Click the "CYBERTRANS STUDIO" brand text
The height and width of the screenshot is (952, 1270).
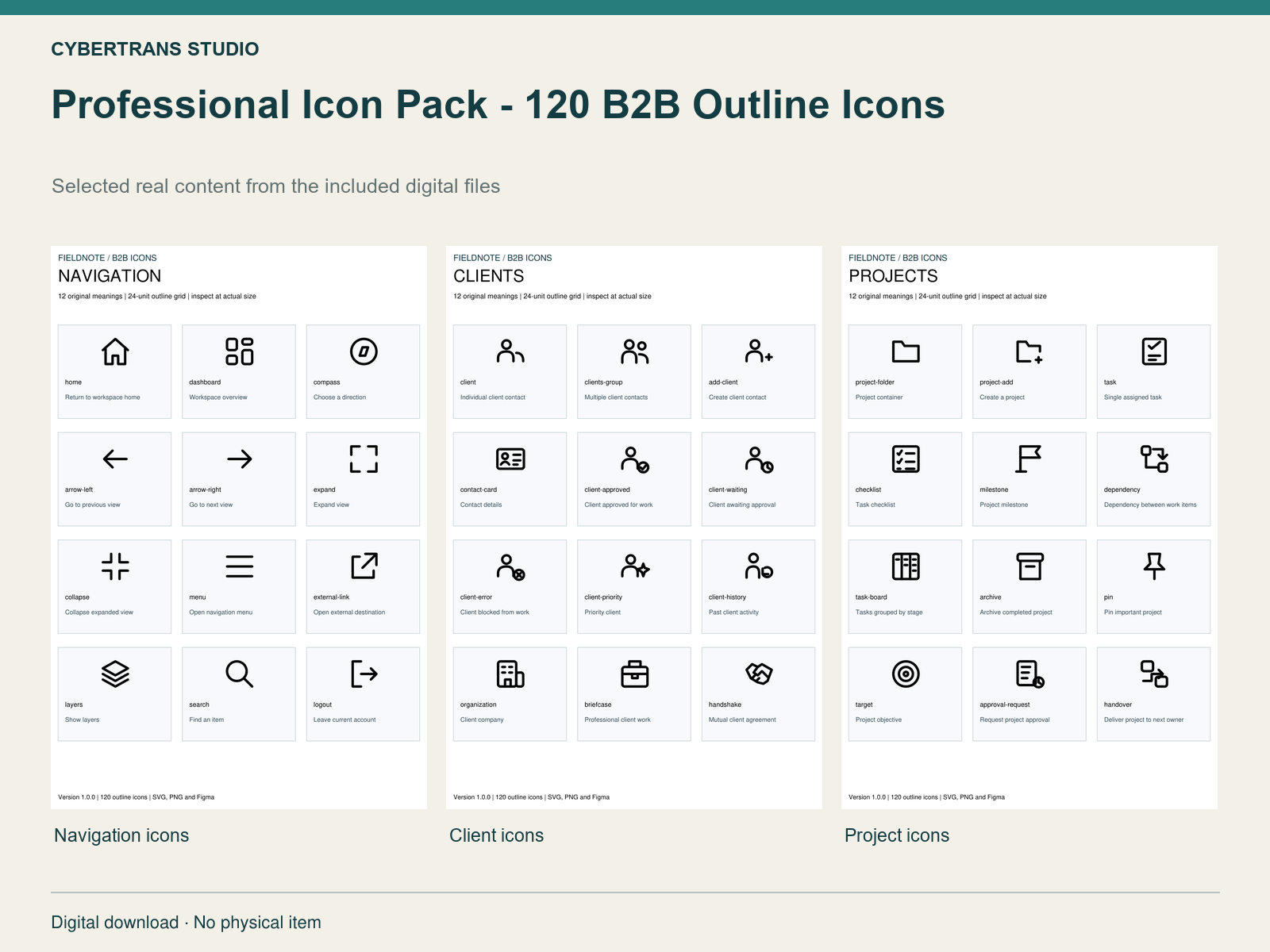coord(155,49)
